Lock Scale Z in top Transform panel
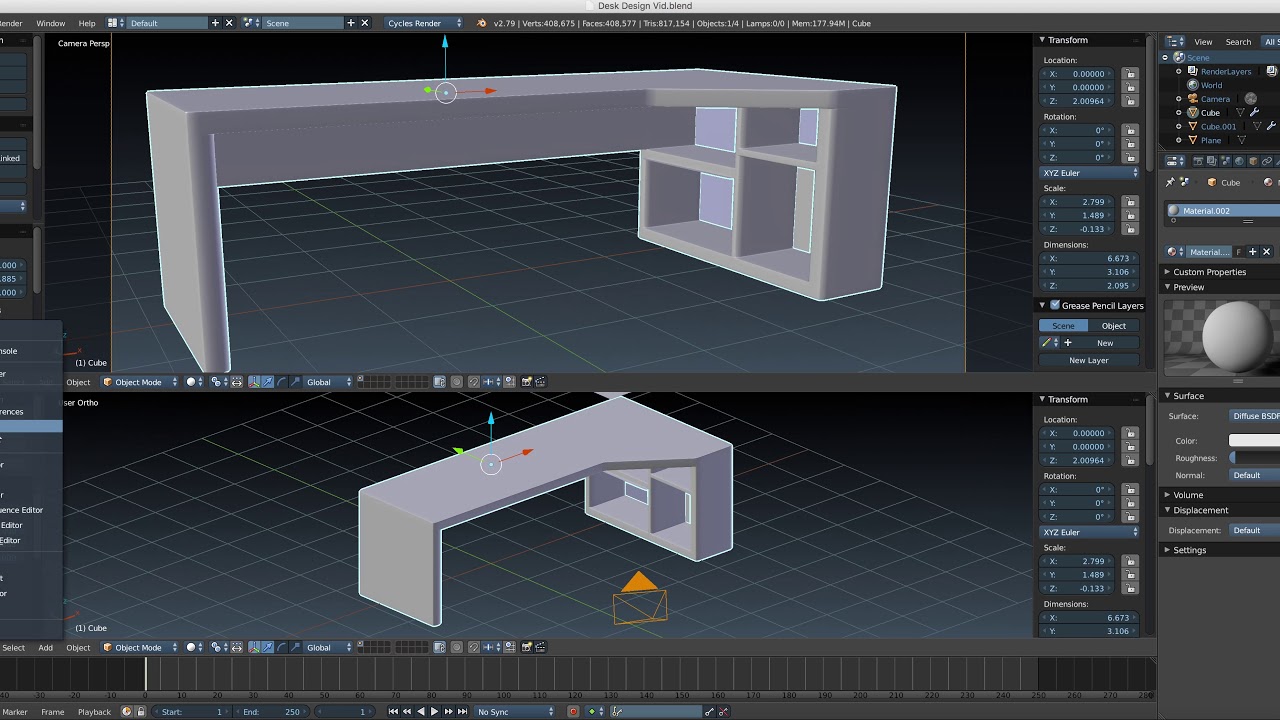This screenshot has height=720, width=1280. pos(1130,229)
